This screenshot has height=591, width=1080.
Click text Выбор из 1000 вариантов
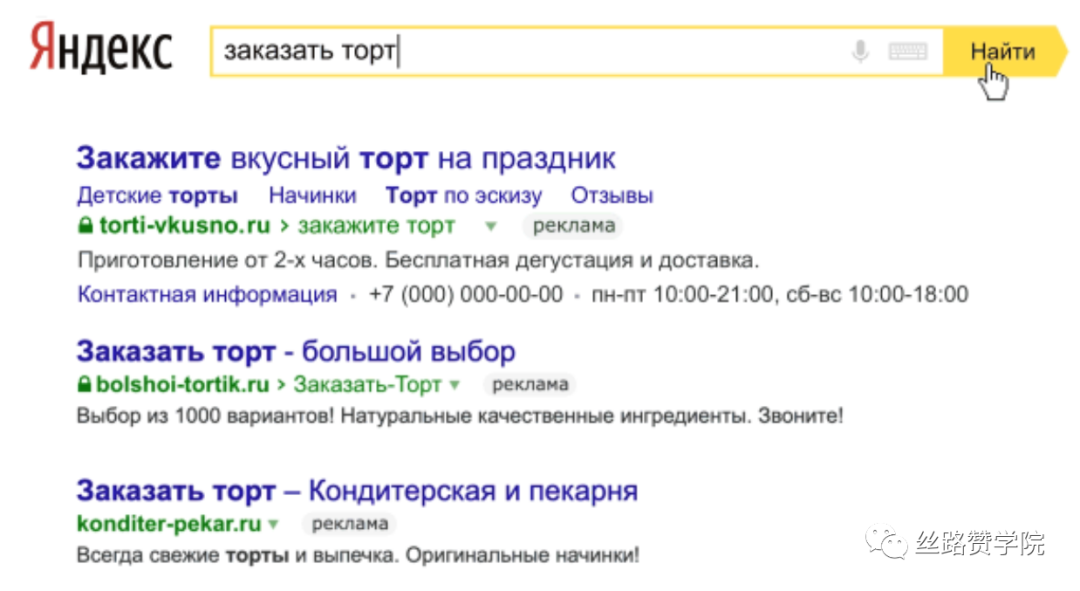pos(205,416)
